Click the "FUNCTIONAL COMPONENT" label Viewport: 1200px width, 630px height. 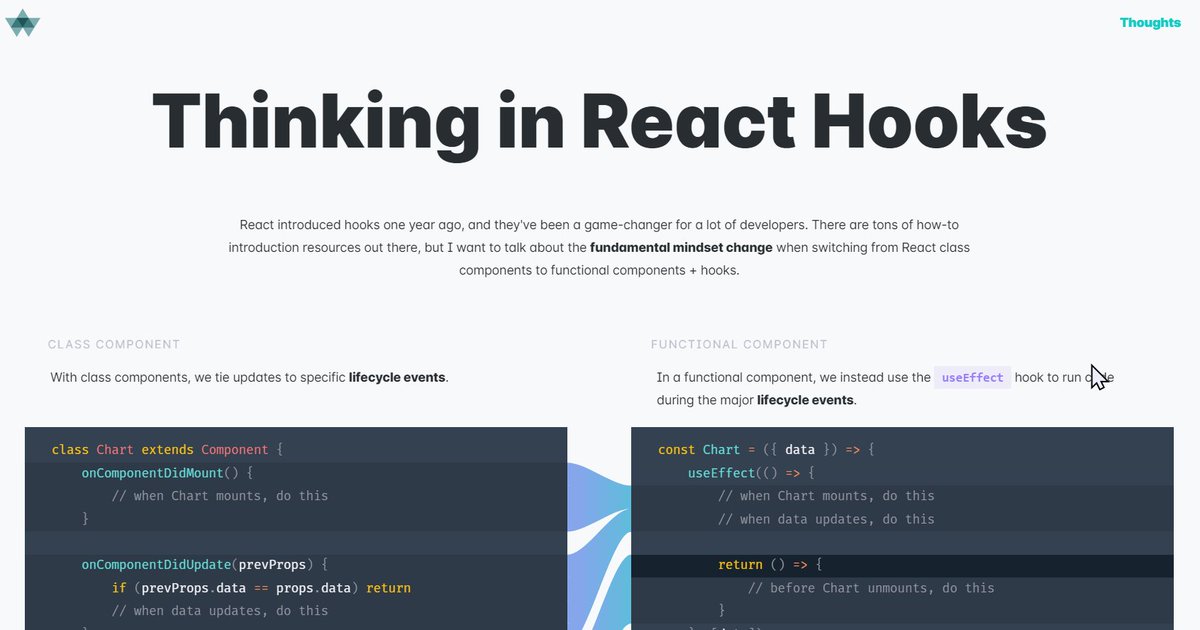[739, 344]
